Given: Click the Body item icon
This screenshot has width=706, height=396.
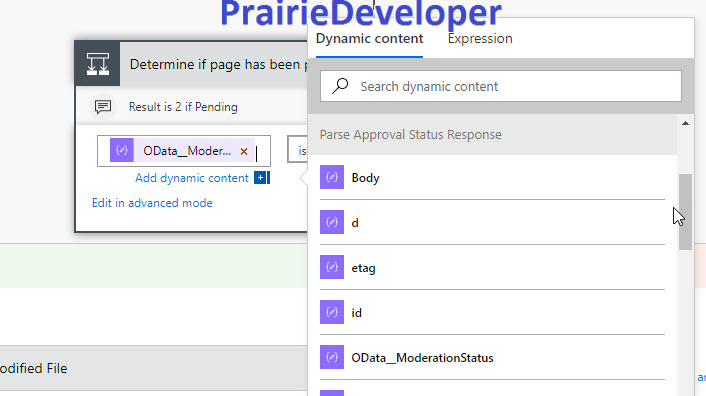Looking at the screenshot, I should (332, 177).
